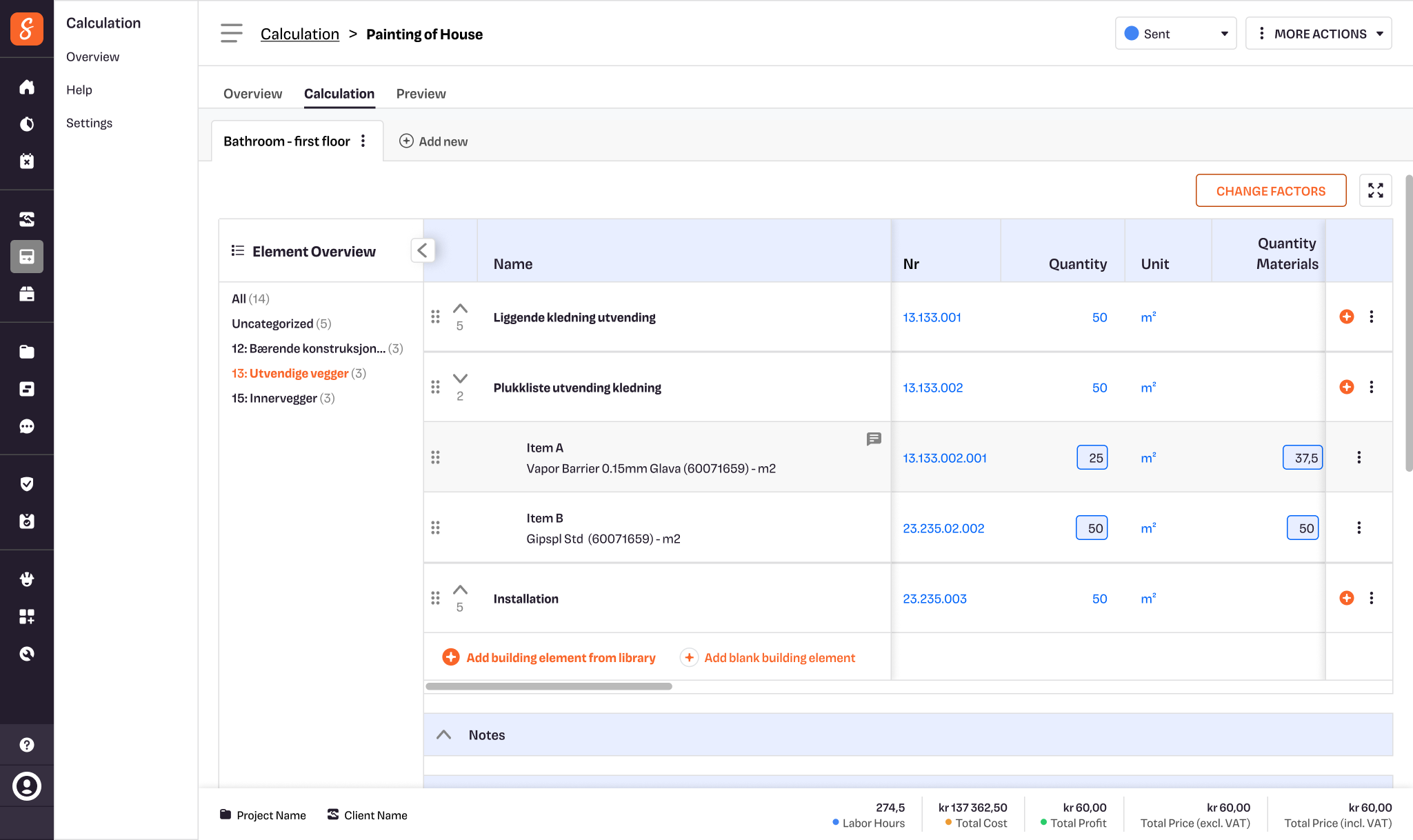Click the chat/comment bubble icon on Item A
The width and height of the screenshot is (1413, 840).
click(x=874, y=439)
